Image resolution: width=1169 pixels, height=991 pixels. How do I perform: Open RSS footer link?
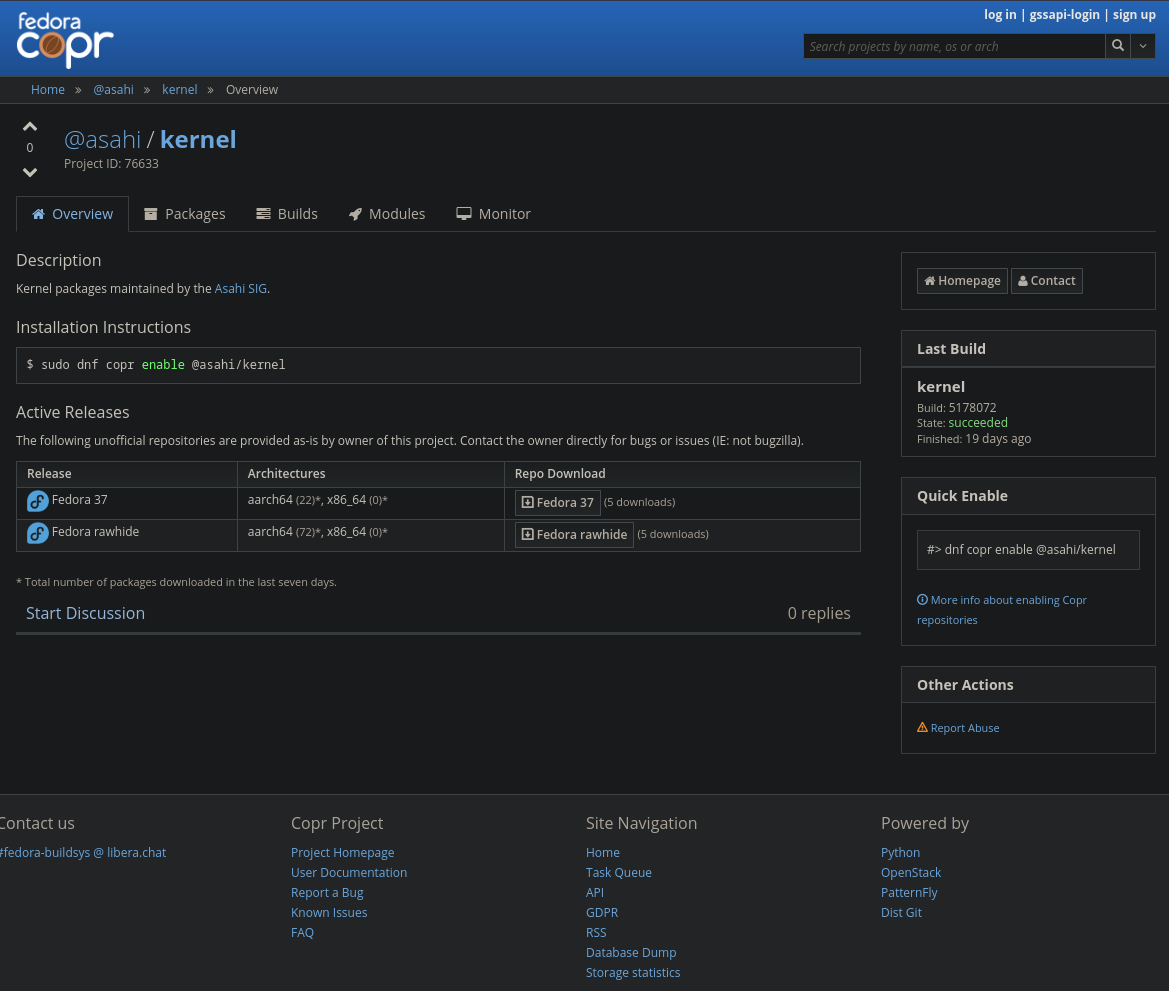point(596,933)
